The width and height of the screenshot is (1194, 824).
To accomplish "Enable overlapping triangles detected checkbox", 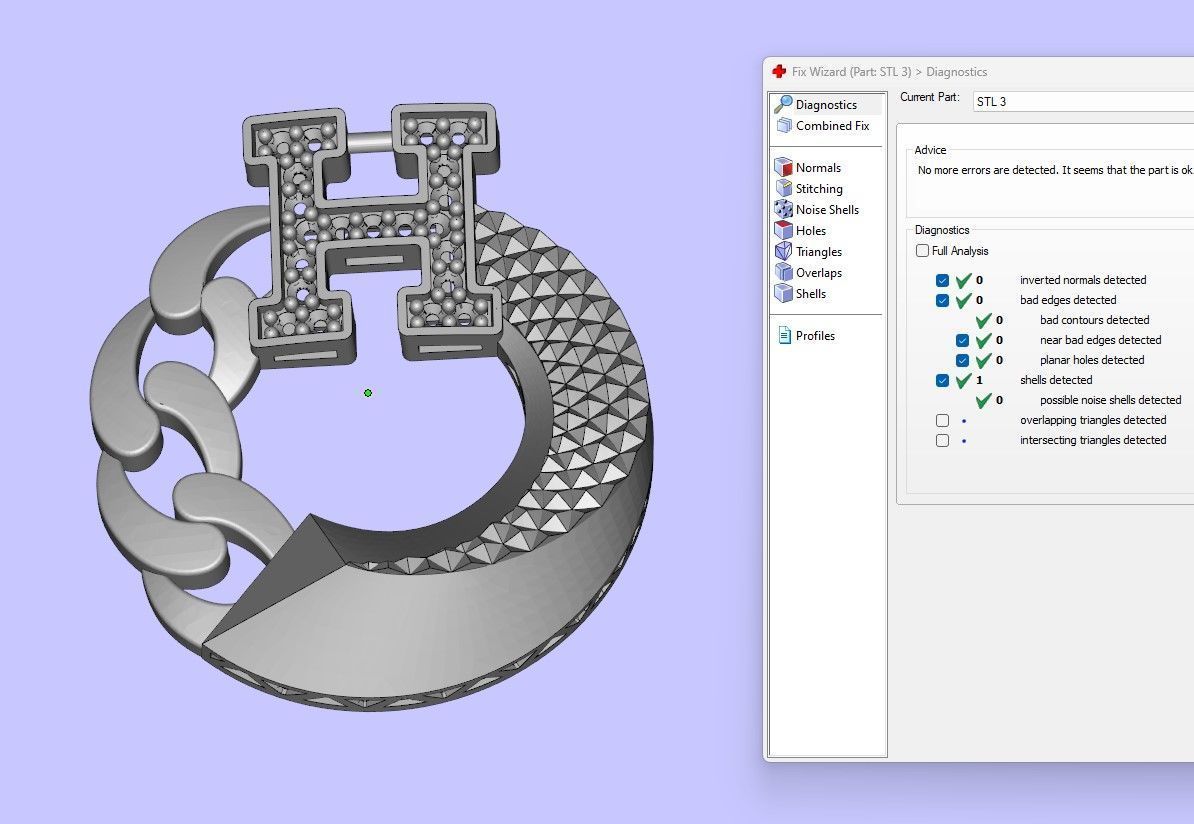I will click(x=943, y=420).
